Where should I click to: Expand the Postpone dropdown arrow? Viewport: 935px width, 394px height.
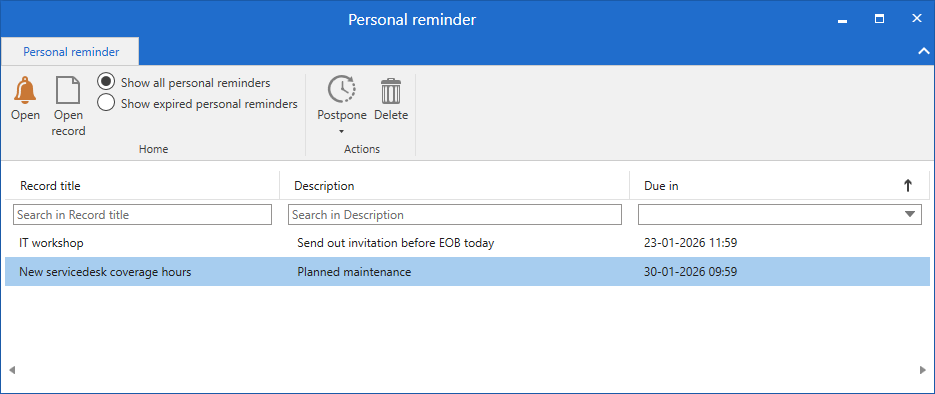coord(342,131)
